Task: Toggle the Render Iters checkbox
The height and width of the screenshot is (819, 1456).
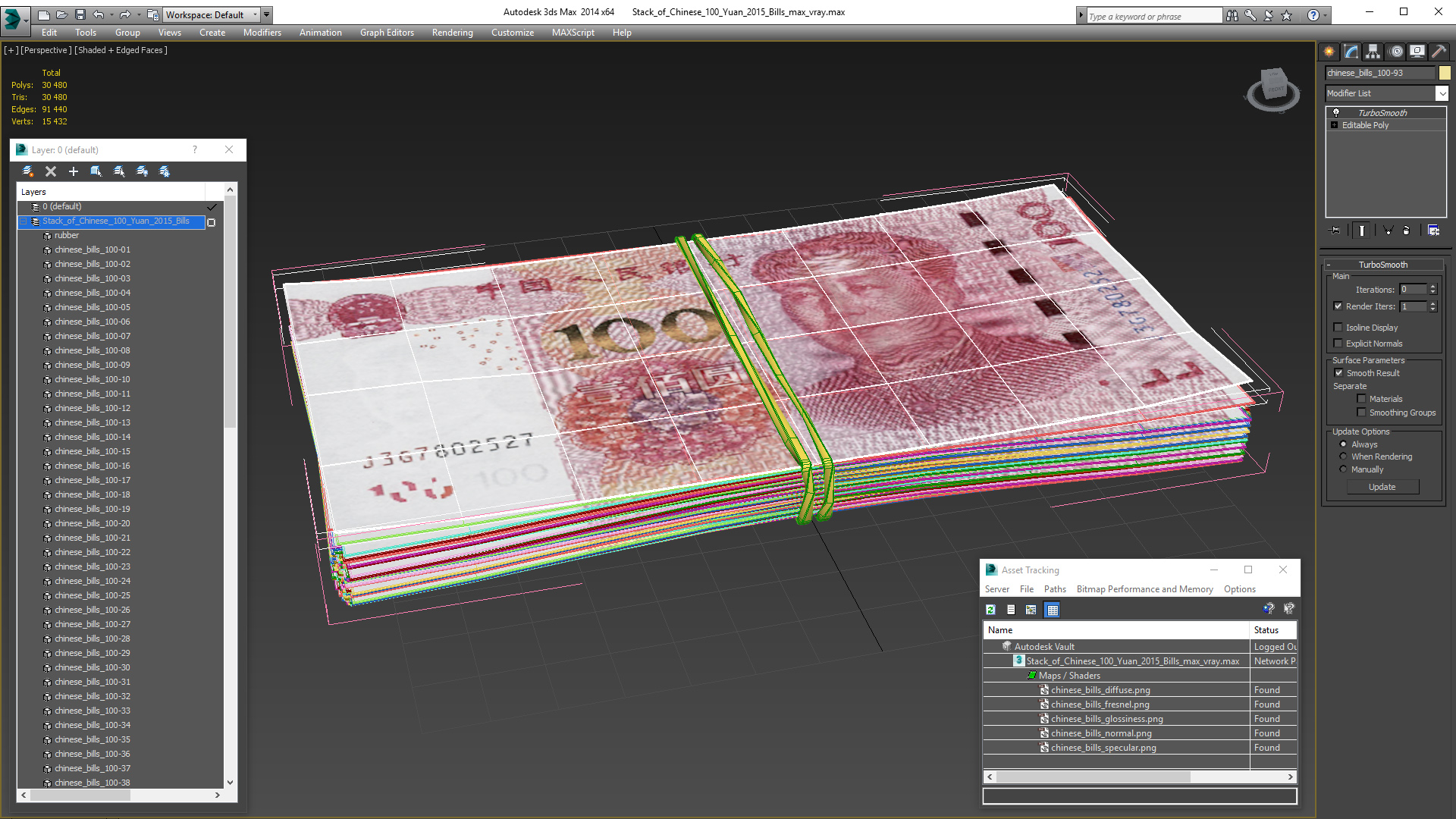Action: click(x=1338, y=306)
